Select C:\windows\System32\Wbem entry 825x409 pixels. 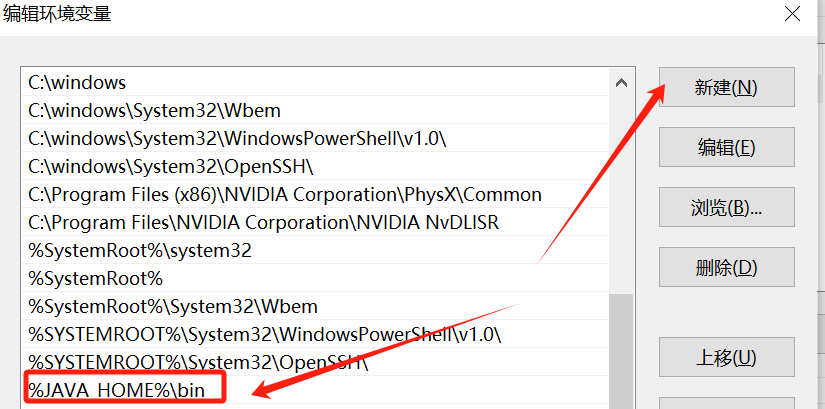pyautogui.click(x=315, y=110)
